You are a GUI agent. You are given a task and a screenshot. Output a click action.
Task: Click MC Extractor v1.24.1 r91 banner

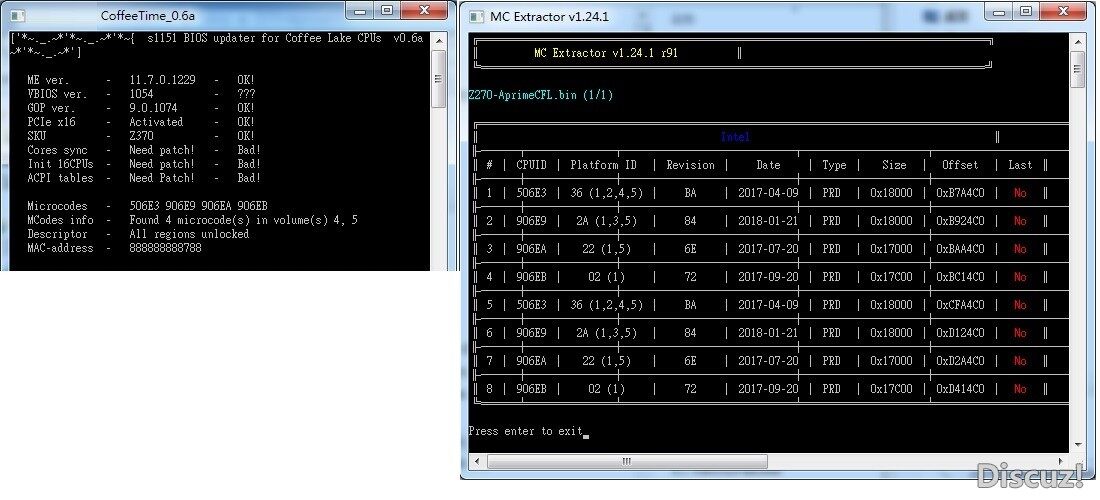[x=605, y=53]
